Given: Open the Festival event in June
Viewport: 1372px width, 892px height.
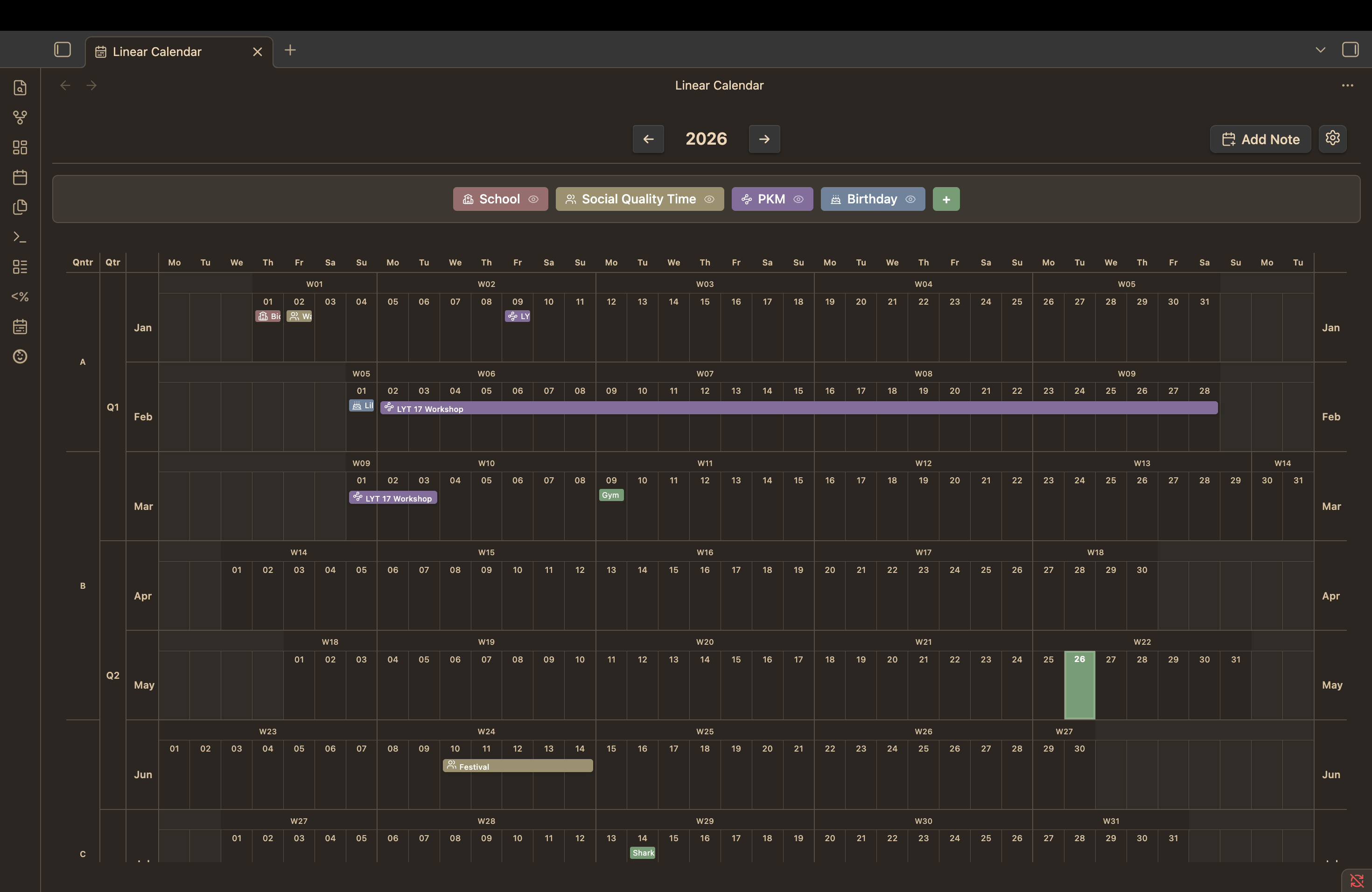Looking at the screenshot, I should tap(518, 766).
